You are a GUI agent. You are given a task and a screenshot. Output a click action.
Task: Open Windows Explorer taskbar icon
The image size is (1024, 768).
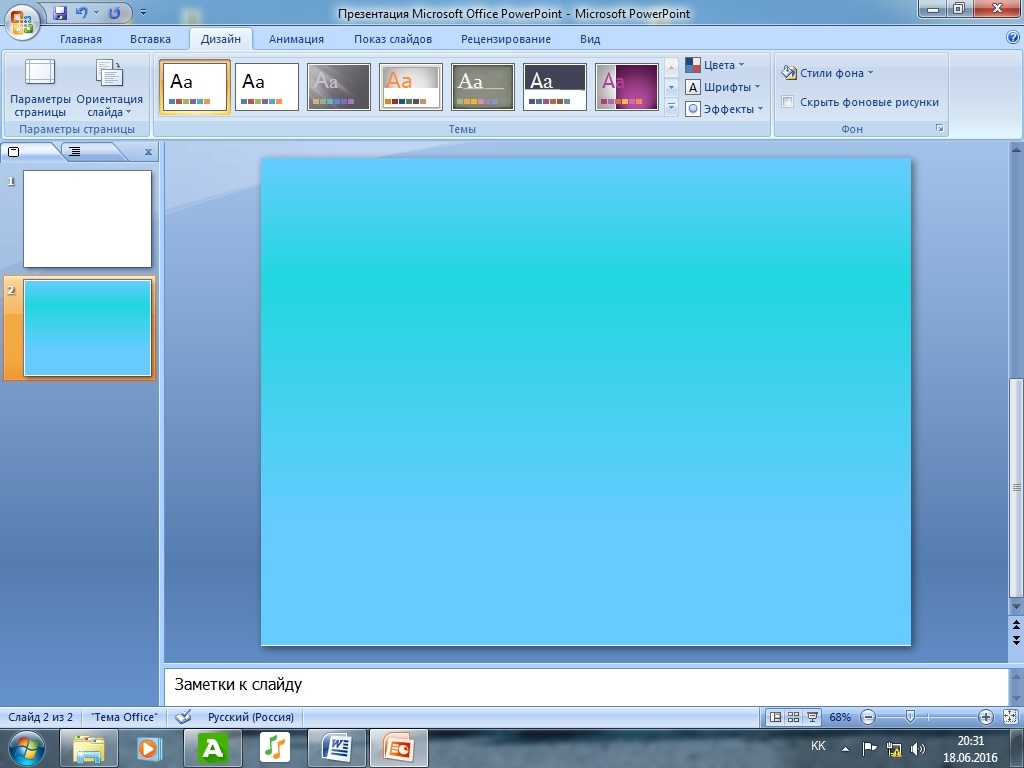pyautogui.click(x=89, y=748)
